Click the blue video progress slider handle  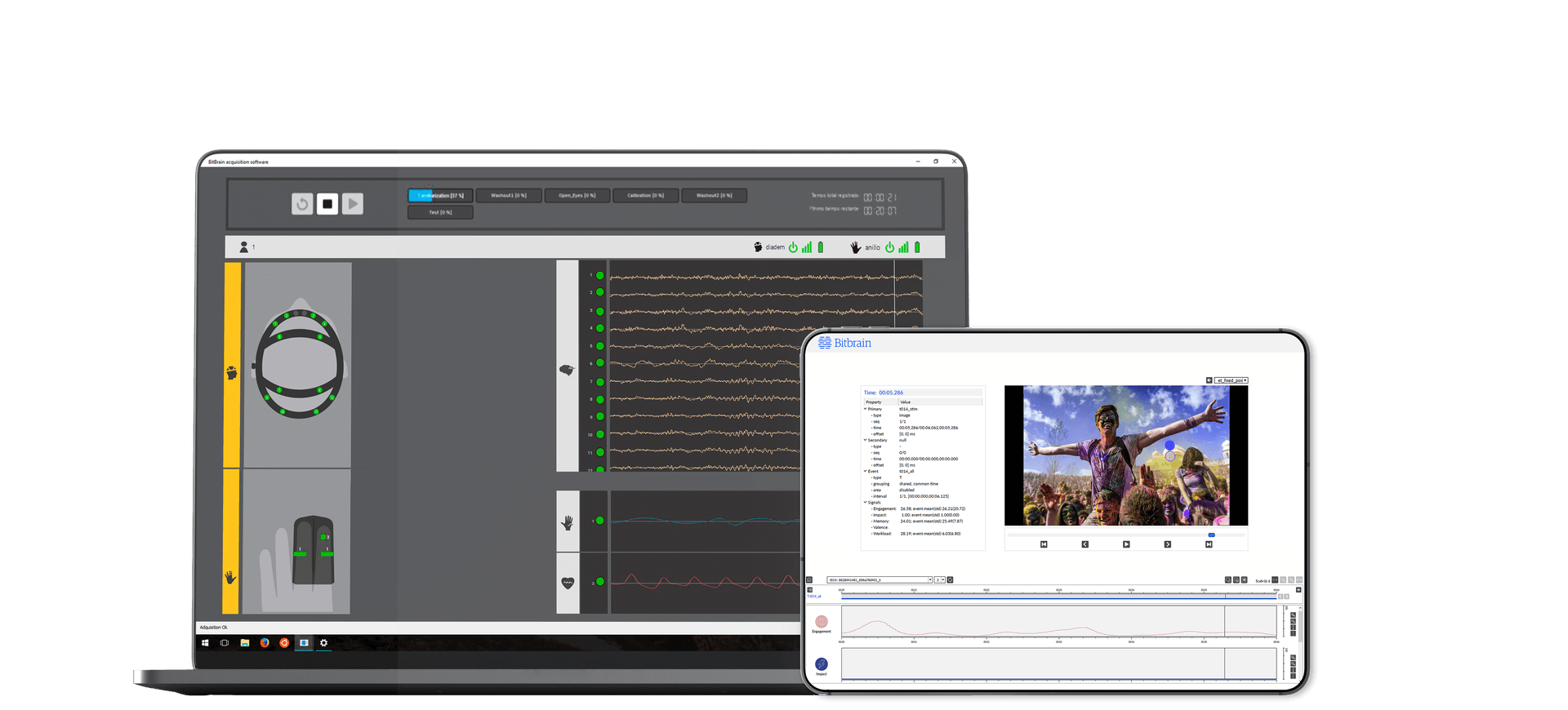(1211, 535)
